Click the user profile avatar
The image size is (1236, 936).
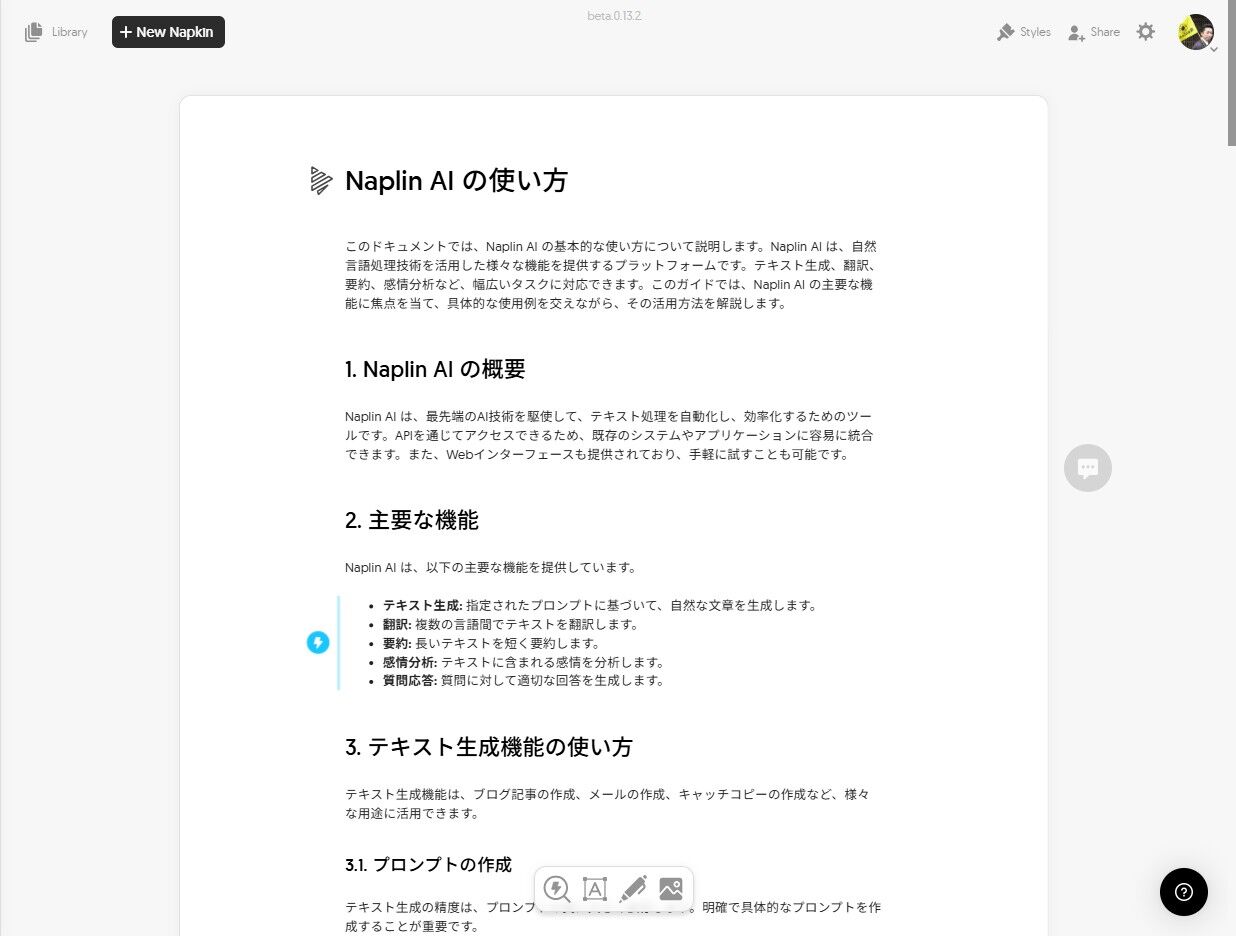click(x=1195, y=31)
